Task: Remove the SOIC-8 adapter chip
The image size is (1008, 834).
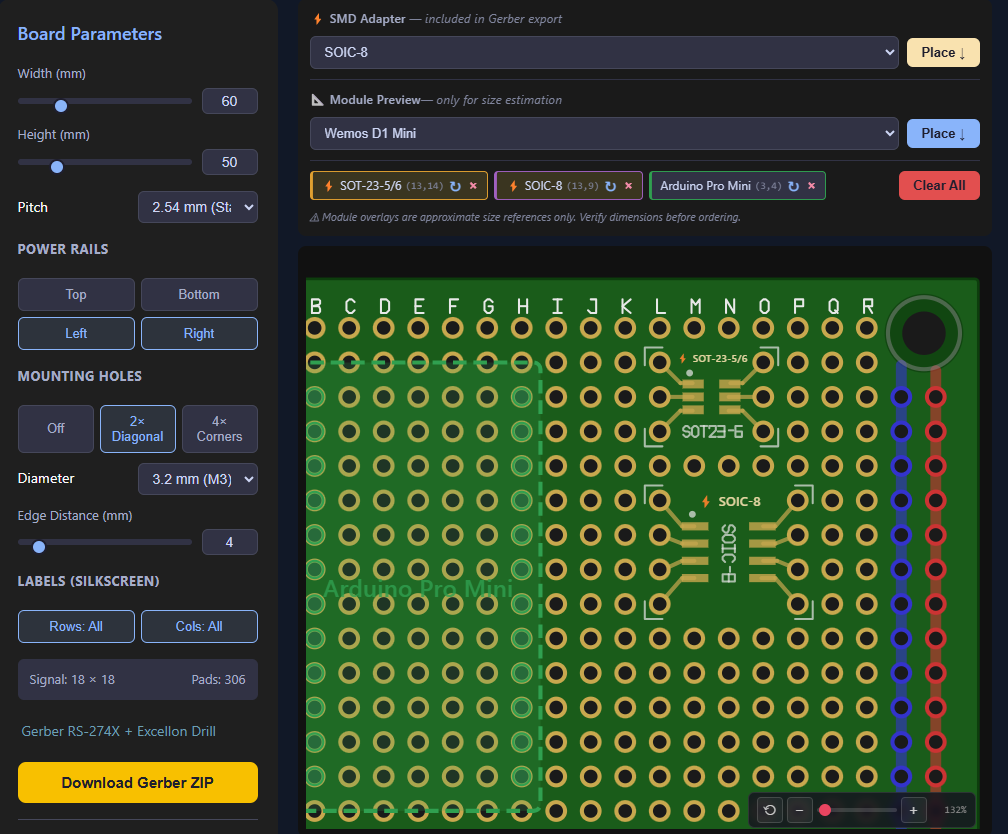Action: click(628, 186)
